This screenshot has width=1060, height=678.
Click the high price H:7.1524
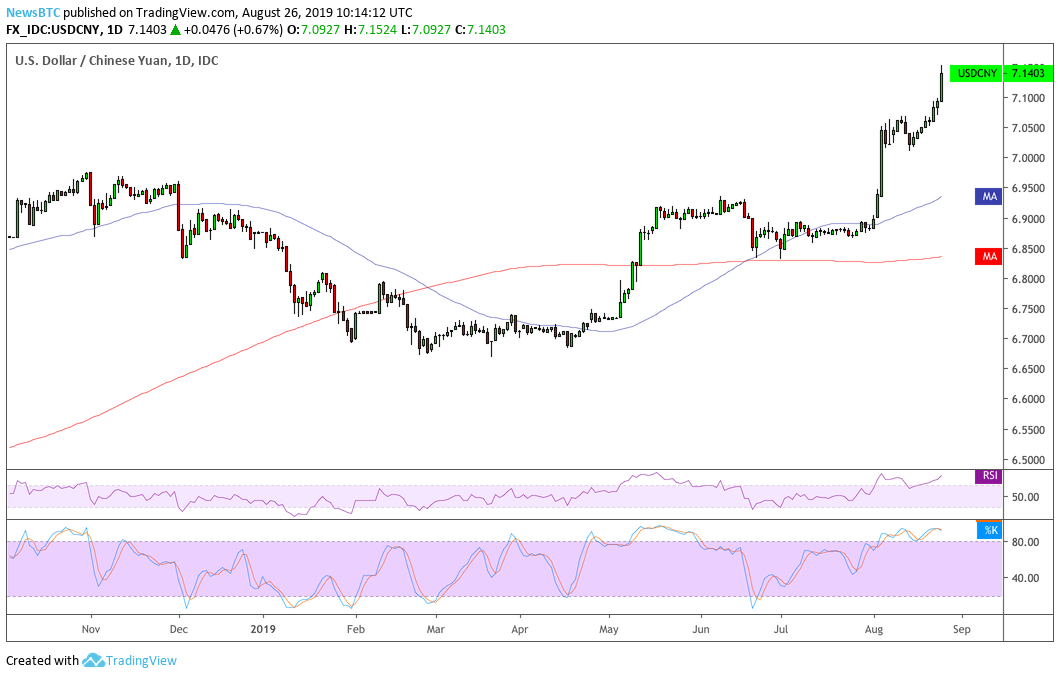(x=370, y=30)
